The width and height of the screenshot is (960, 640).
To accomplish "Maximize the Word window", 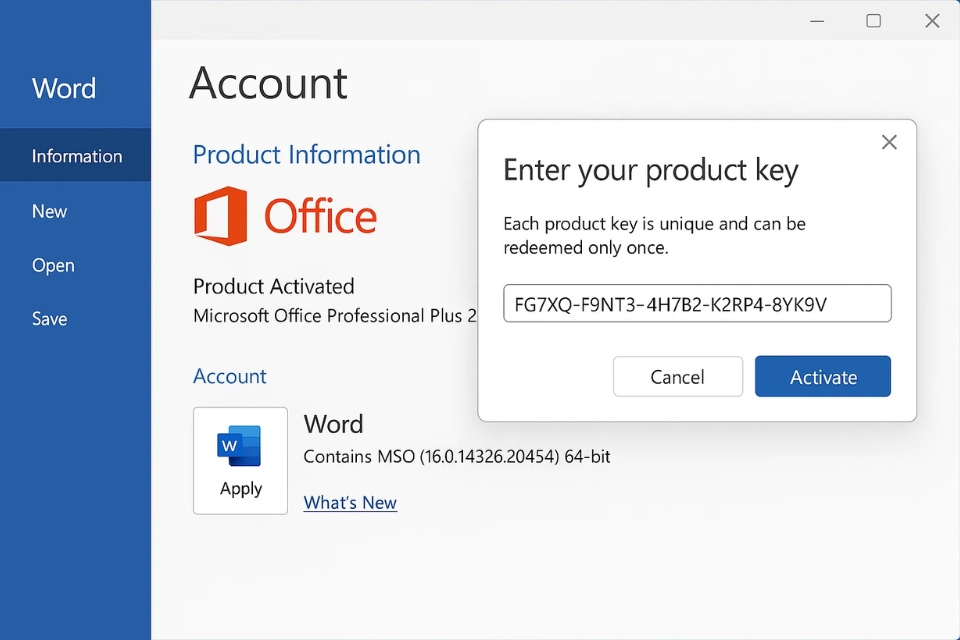I will tap(874, 21).
